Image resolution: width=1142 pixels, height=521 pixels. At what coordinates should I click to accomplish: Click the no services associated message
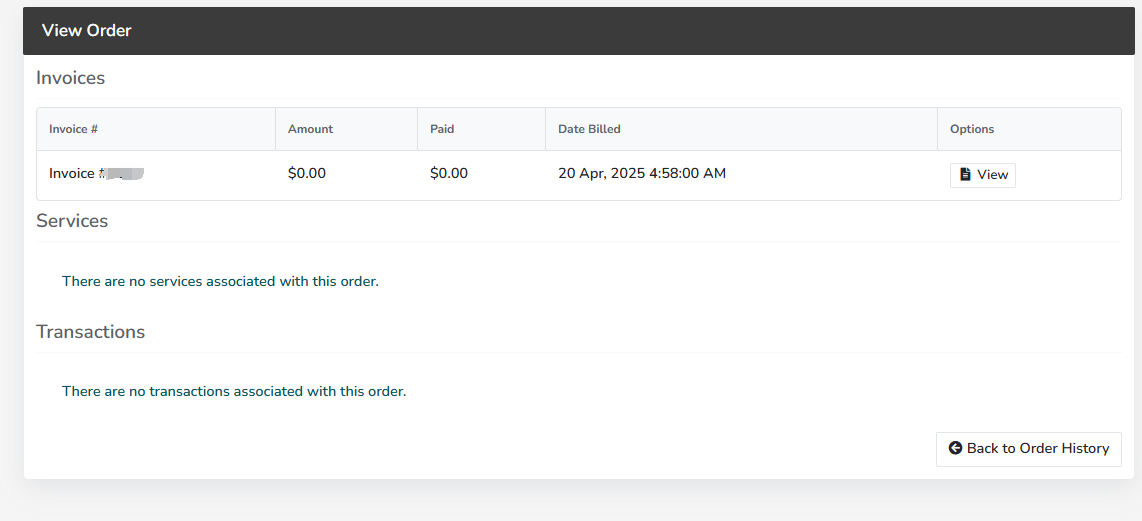220,281
